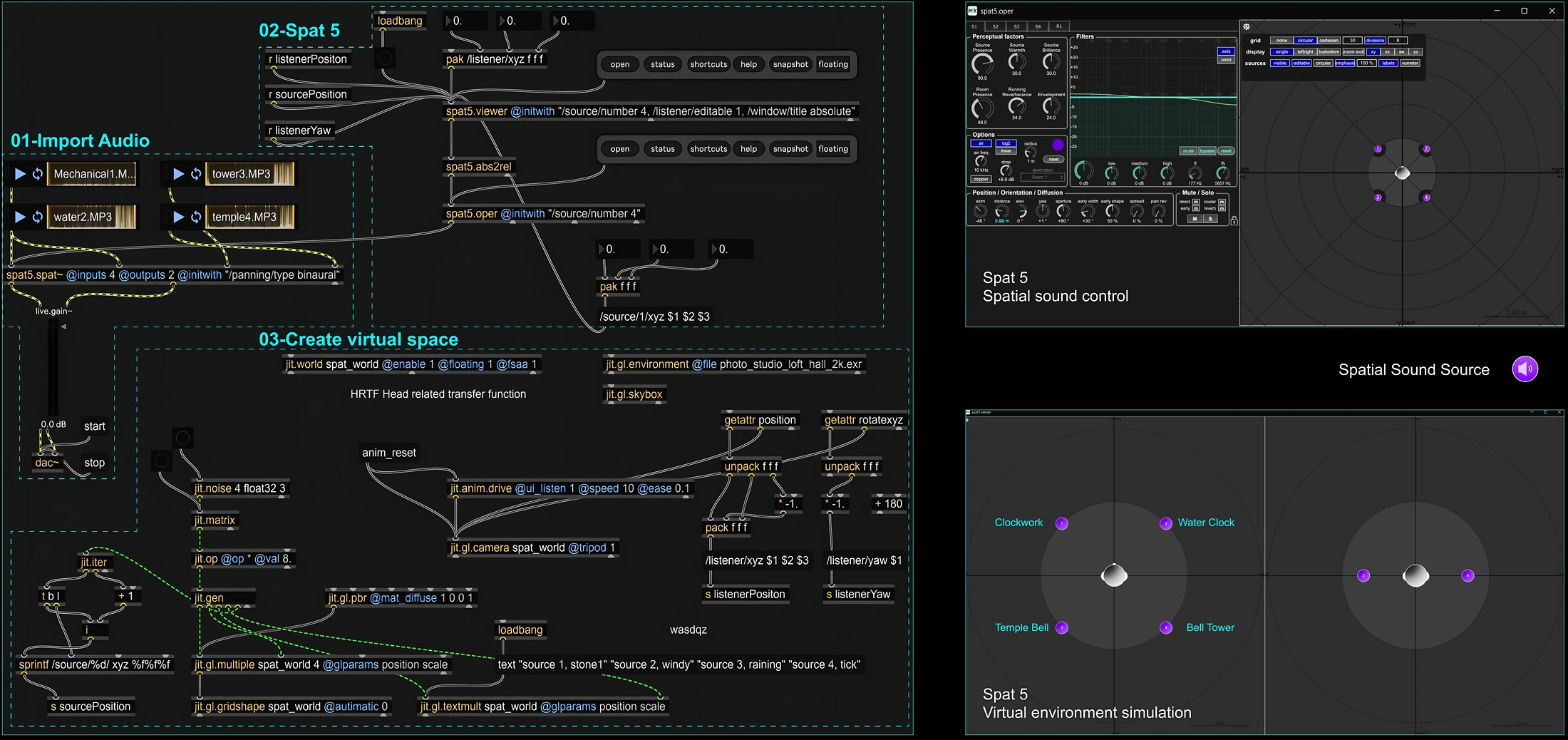Toggle filter bypass

click(1207, 151)
